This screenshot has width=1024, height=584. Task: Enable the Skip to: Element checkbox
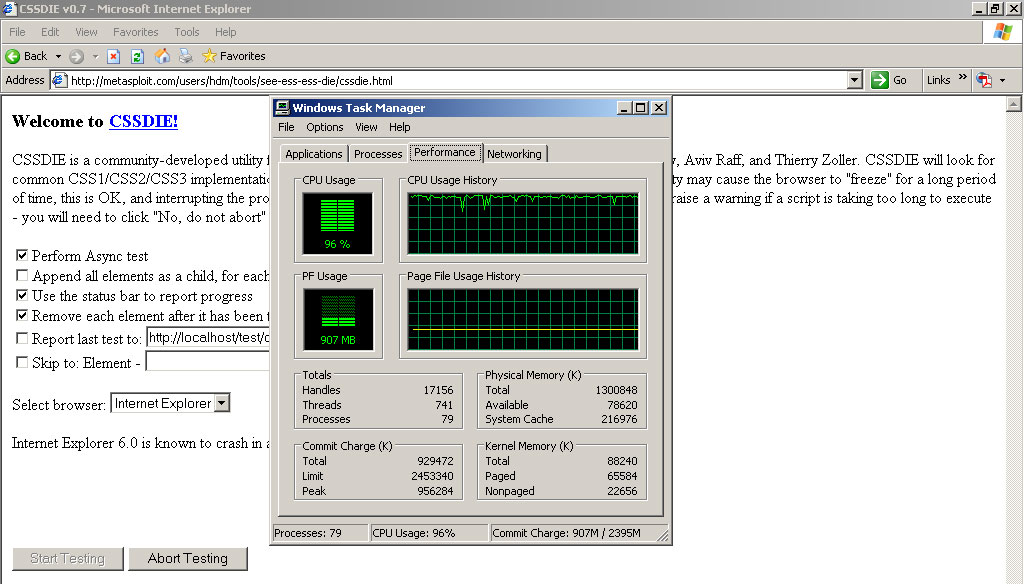pyautogui.click(x=22, y=362)
